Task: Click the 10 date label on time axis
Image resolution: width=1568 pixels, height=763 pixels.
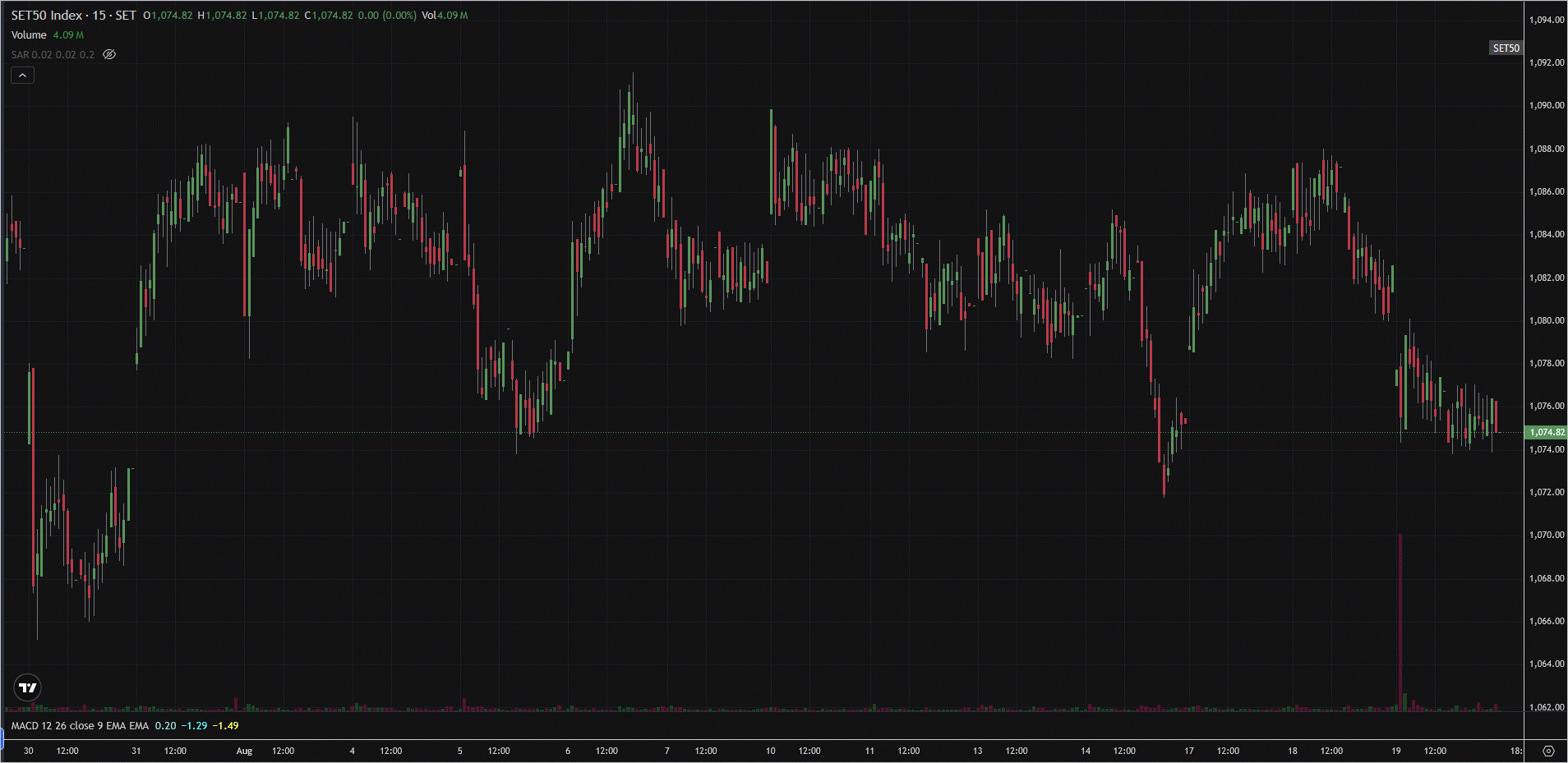Action: [770, 751]
